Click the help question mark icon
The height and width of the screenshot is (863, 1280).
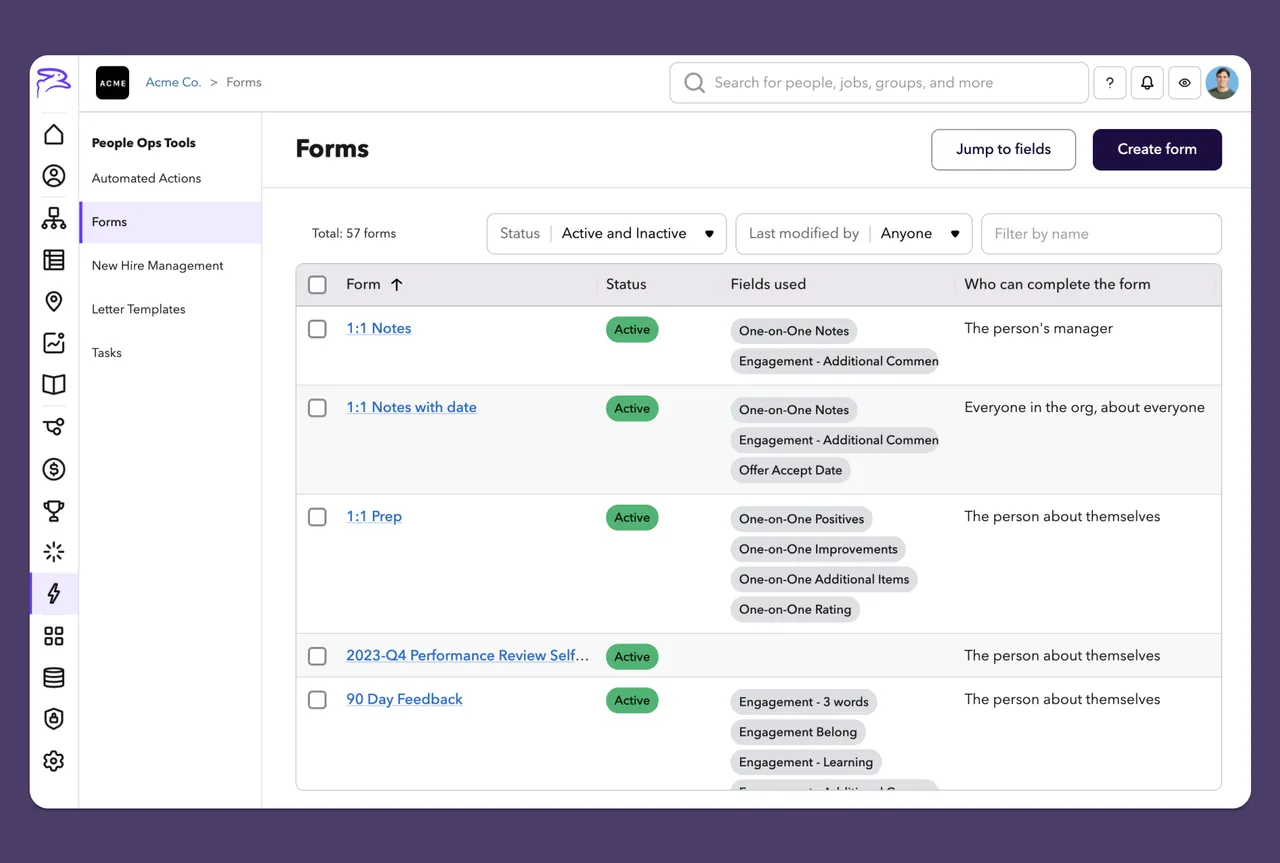pos(1109,82)
